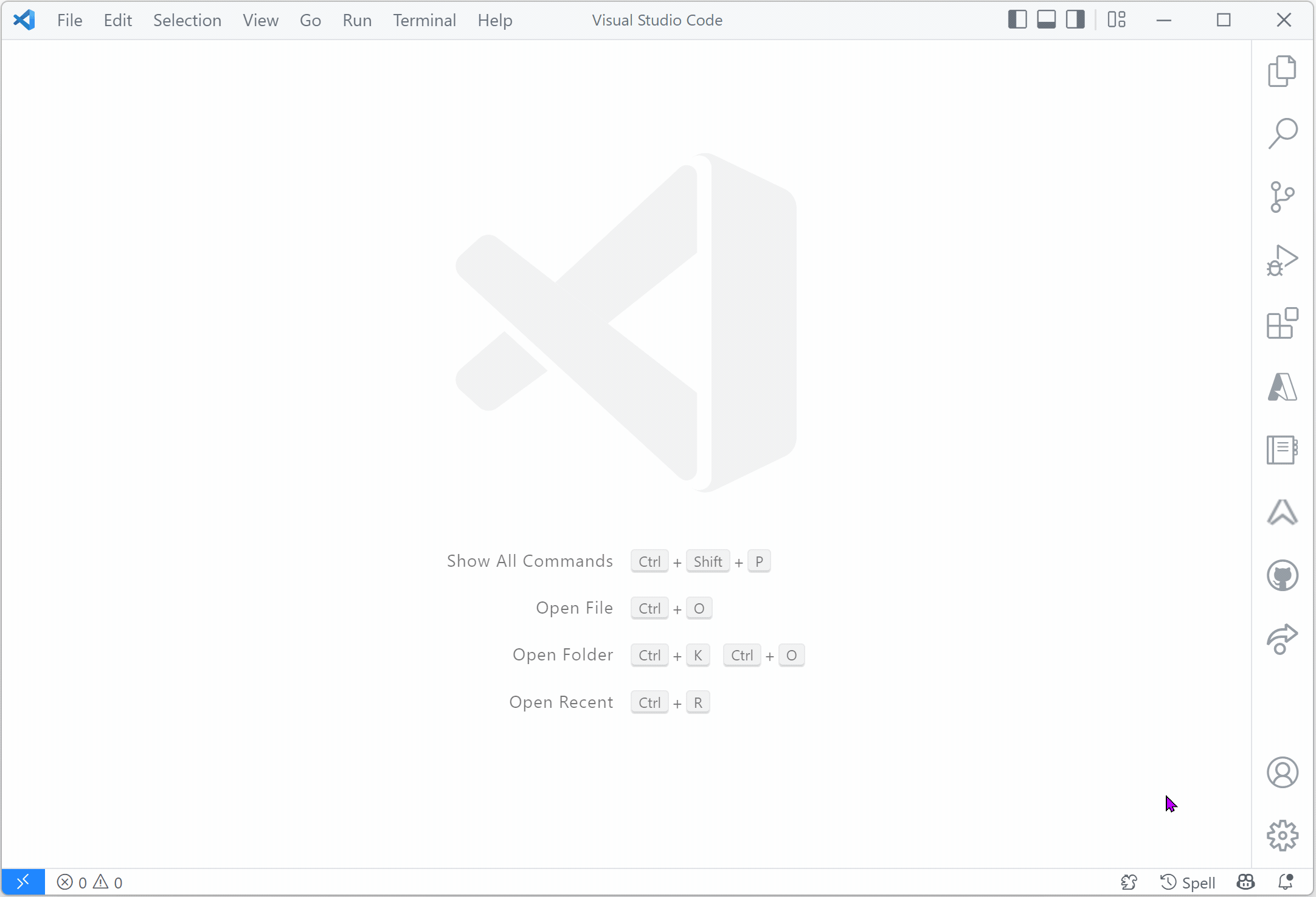
Task: Open the upward chevron extension icon
Action: (1282, 512)
